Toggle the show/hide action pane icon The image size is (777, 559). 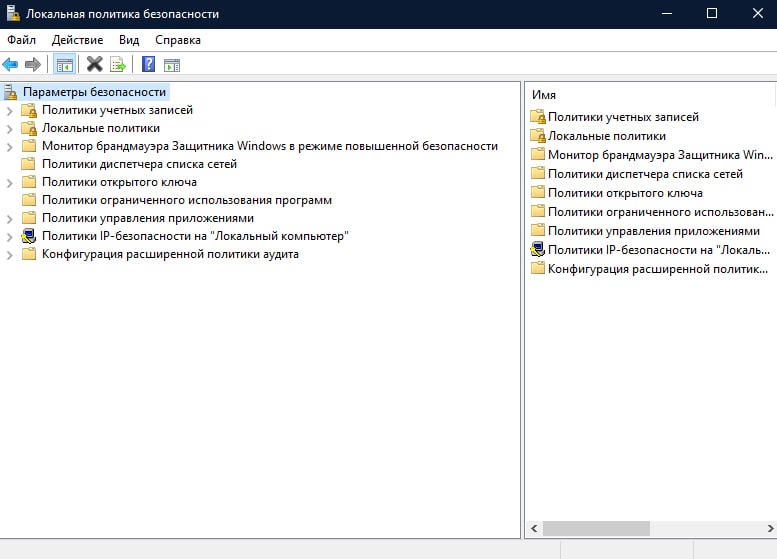(172, 65)
